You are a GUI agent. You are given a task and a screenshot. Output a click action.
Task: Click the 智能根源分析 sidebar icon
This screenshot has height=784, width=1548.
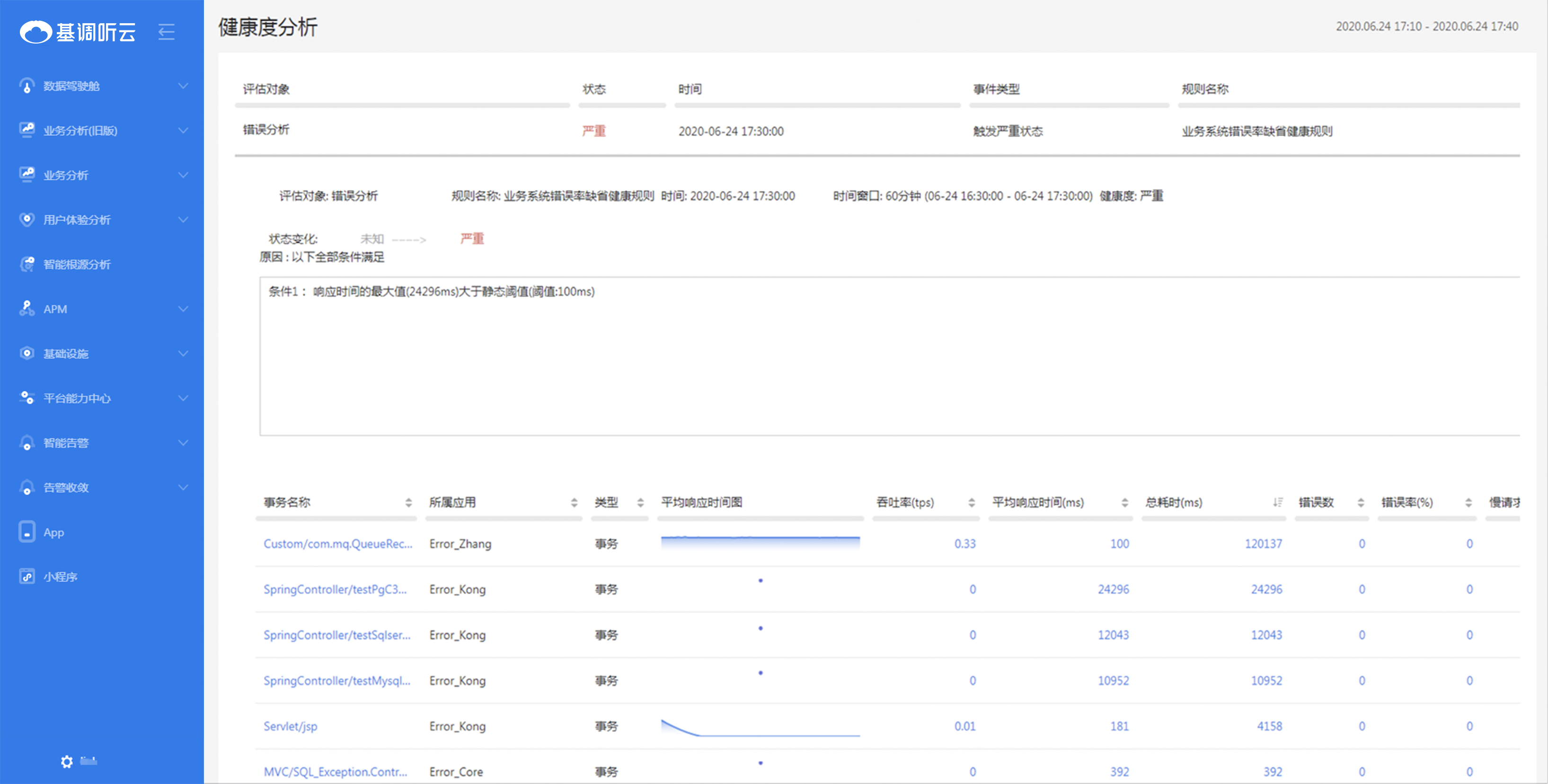(27, 264)
